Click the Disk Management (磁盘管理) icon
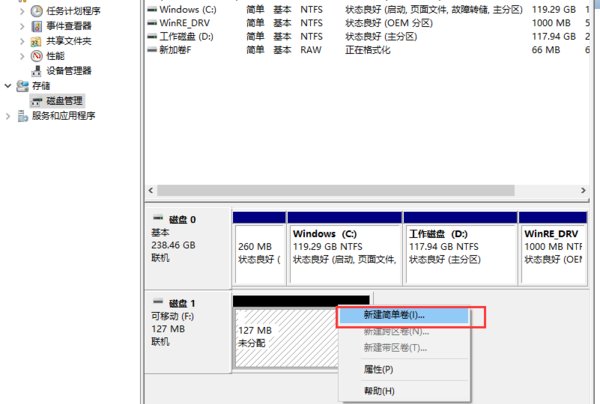The image size is (600, 404). click(x=37, y=101)
